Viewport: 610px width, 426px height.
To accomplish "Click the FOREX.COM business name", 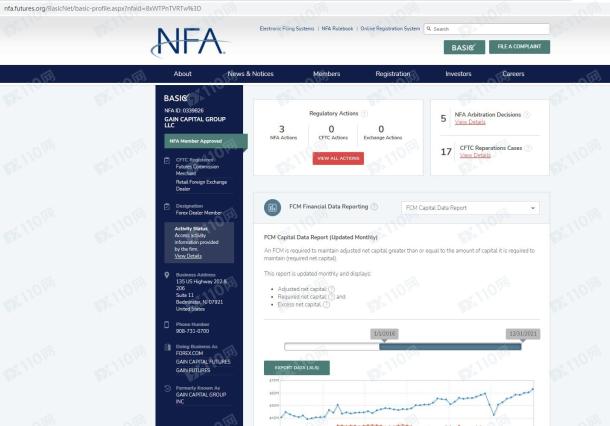I will pyautogui.click(x=189, y=353).
